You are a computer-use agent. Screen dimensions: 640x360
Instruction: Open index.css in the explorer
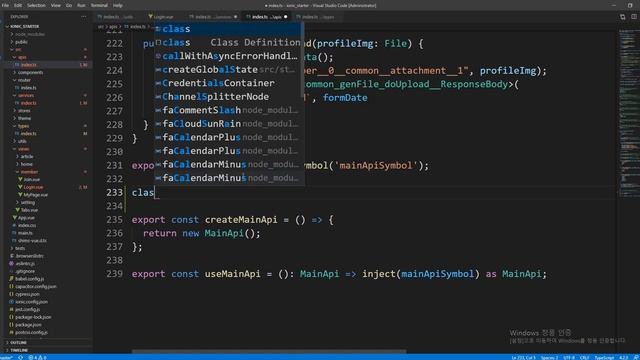(x=27, y=225)
